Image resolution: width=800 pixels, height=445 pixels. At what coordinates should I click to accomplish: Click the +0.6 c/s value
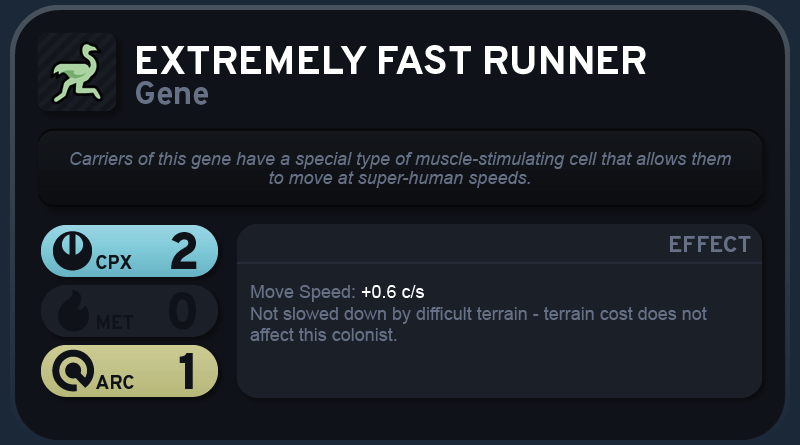(x=392, y=292)
